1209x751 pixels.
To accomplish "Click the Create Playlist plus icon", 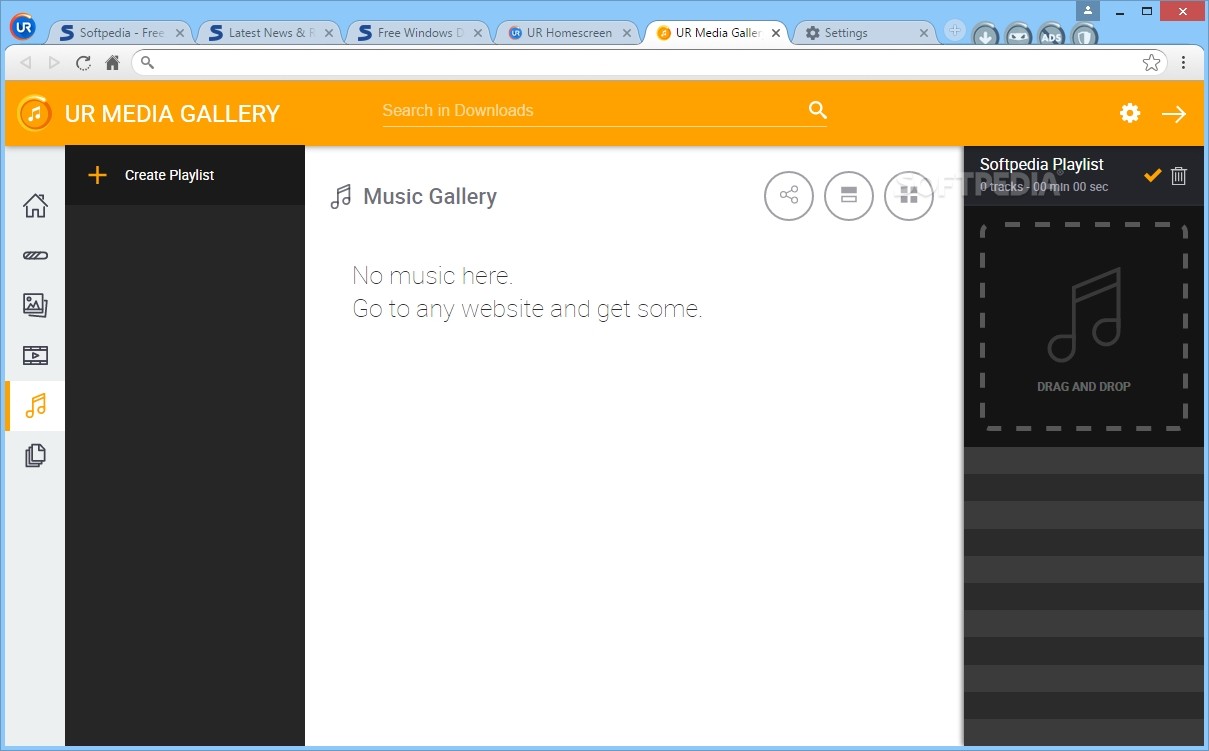I will [x=97, y=175].
